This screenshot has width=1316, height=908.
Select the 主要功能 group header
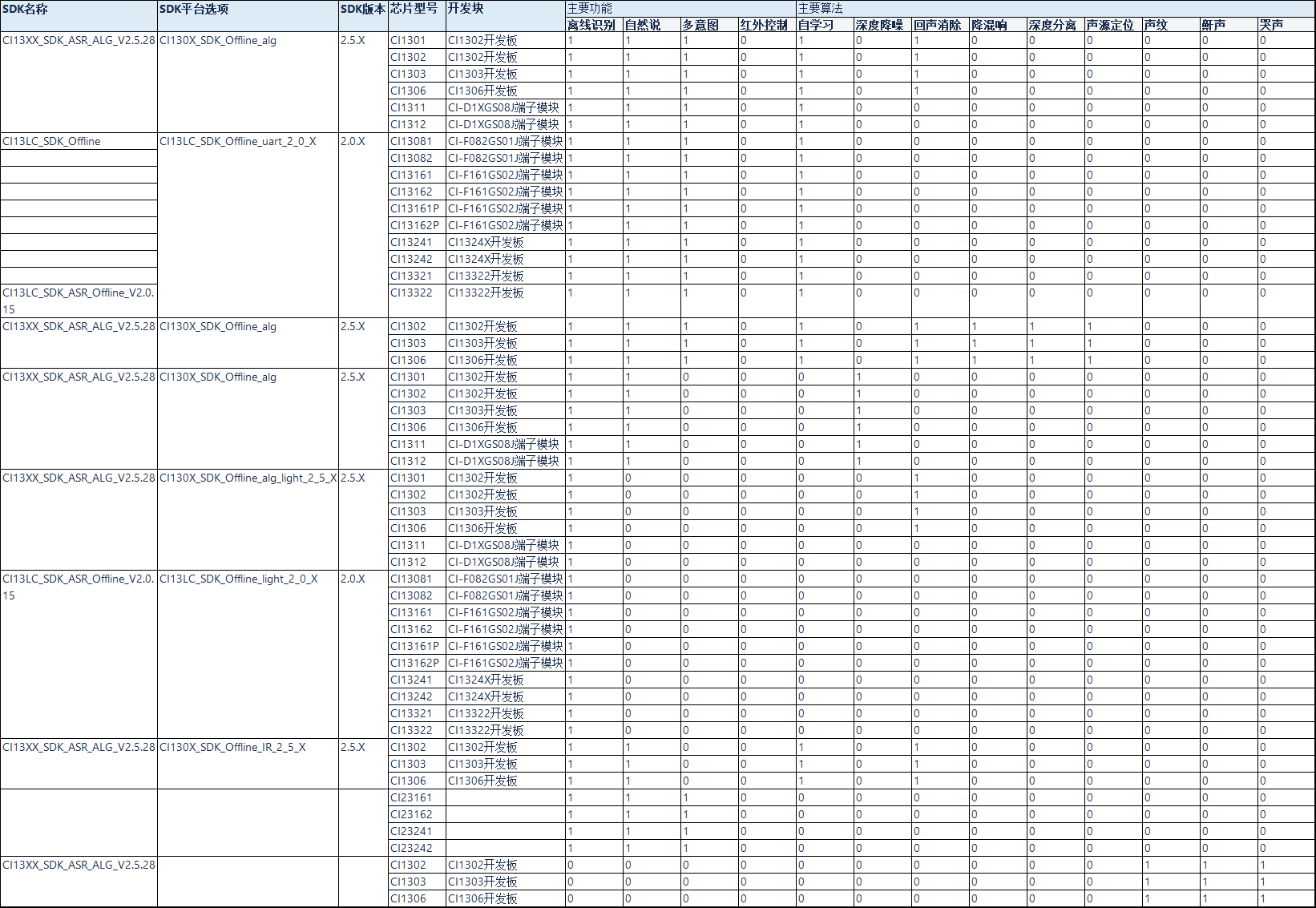coord(680,8)
